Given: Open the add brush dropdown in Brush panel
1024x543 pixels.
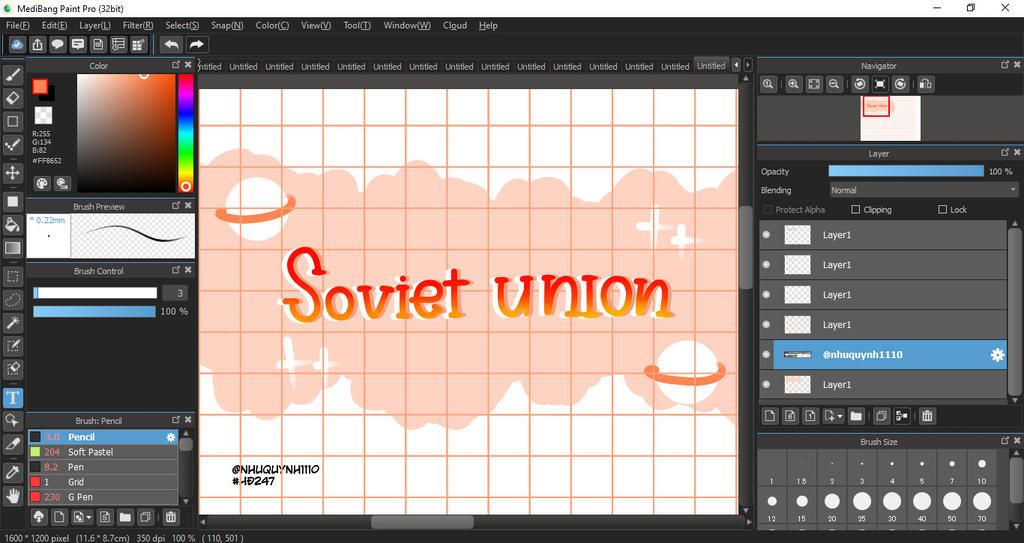Looking at the screenshot, I should coord(89,517).
